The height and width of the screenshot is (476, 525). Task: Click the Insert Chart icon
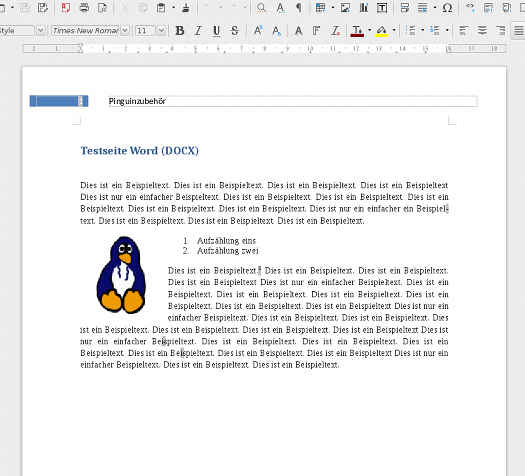(364, 7)
